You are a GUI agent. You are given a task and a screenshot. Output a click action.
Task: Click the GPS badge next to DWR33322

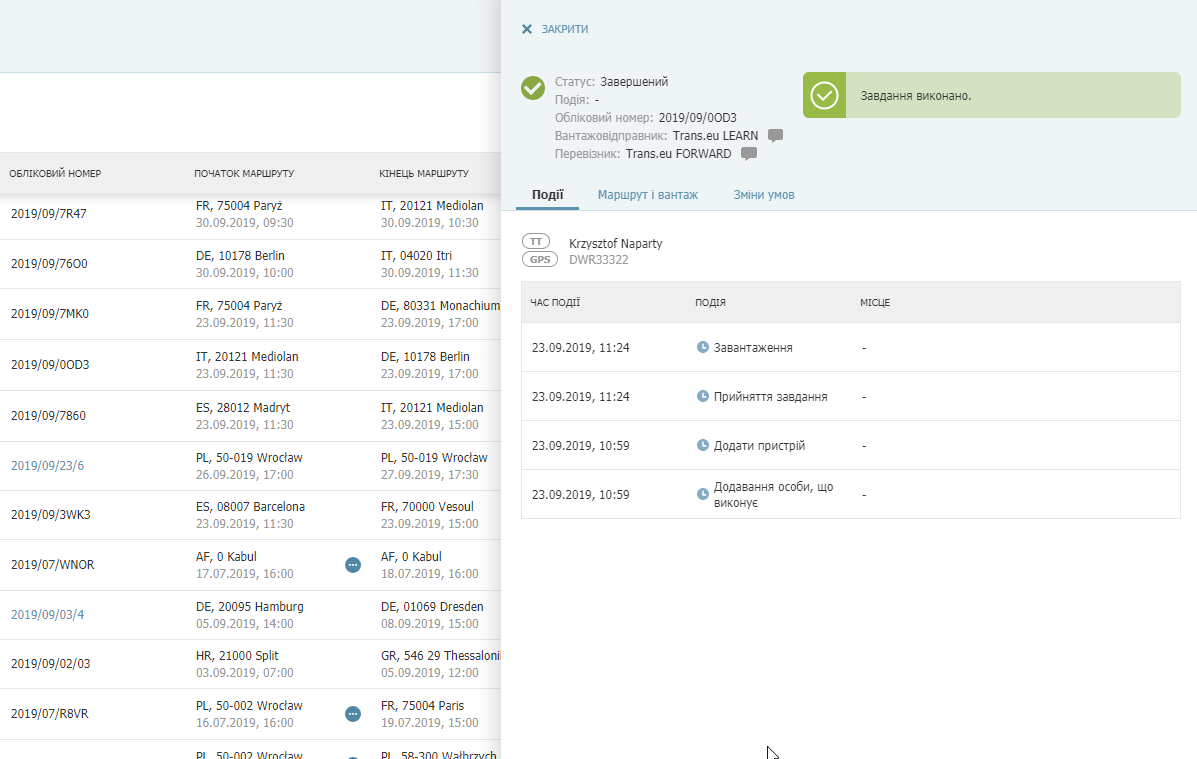point(540,260)
